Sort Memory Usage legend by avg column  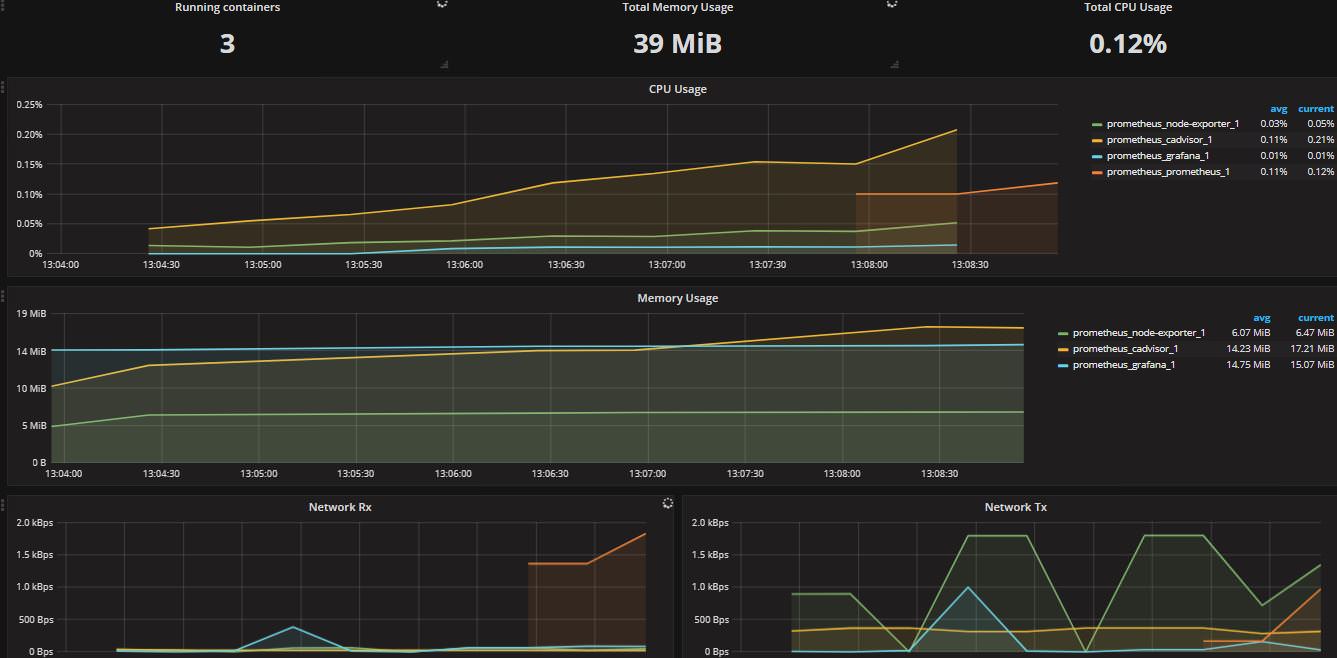[x=1261, y=317]
